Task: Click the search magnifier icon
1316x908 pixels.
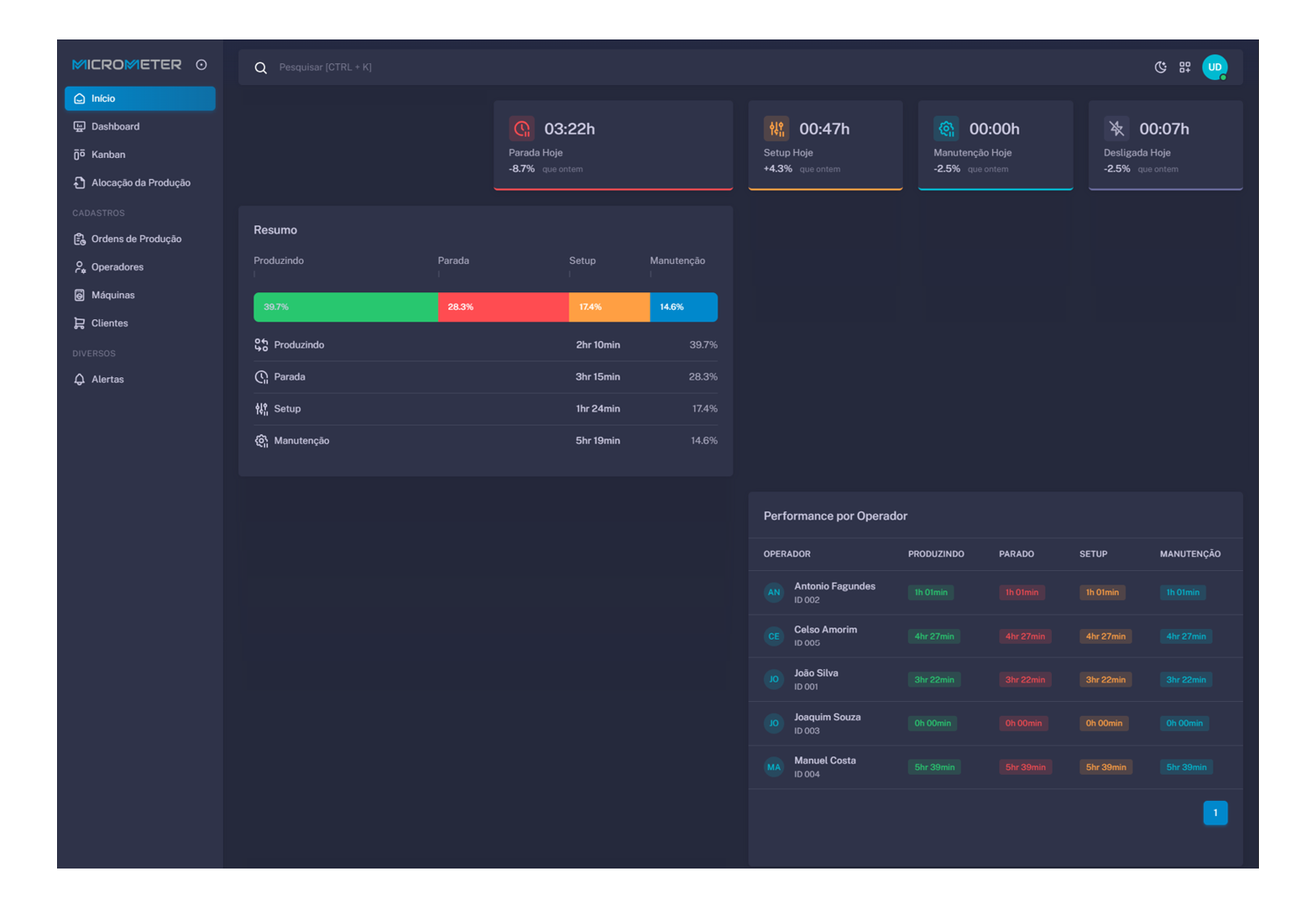Action: click(x=261, y=68)
